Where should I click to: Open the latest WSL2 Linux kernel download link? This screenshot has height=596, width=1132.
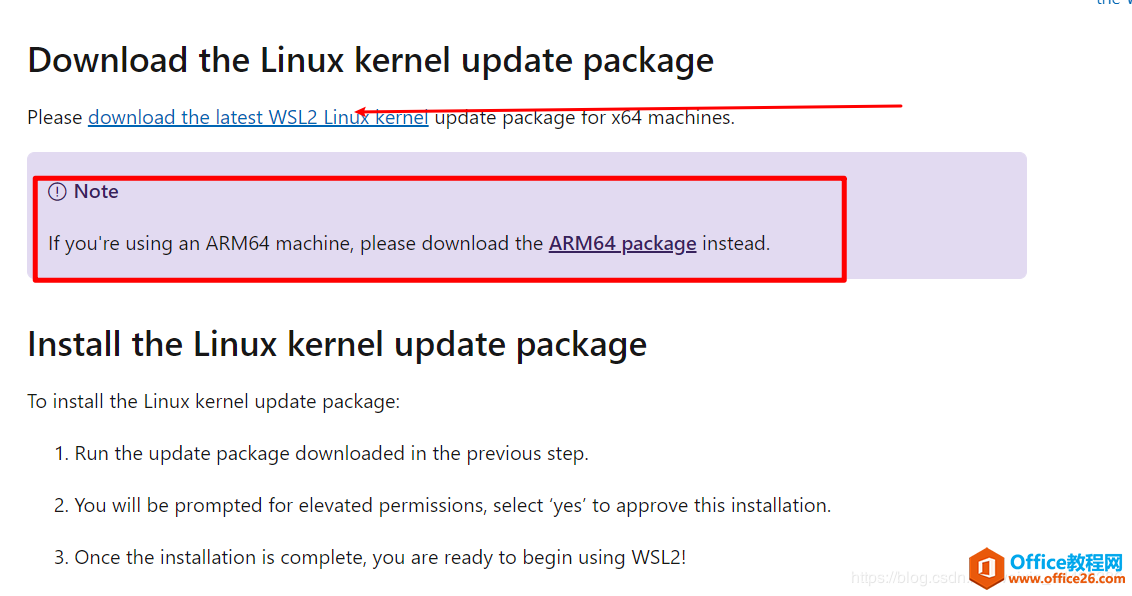[x=258, y=118]
